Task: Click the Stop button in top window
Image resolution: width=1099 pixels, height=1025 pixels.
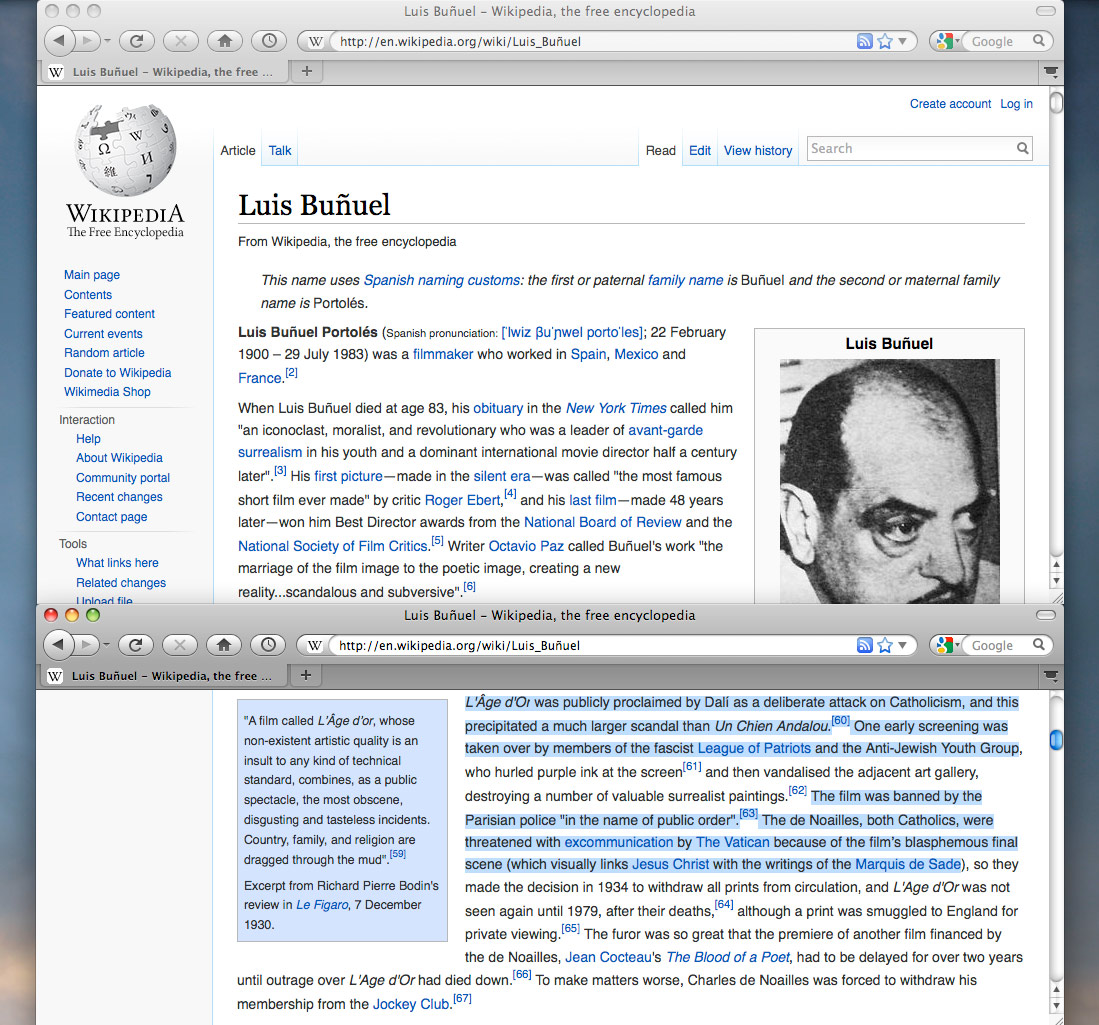Action: pos(181,41)
